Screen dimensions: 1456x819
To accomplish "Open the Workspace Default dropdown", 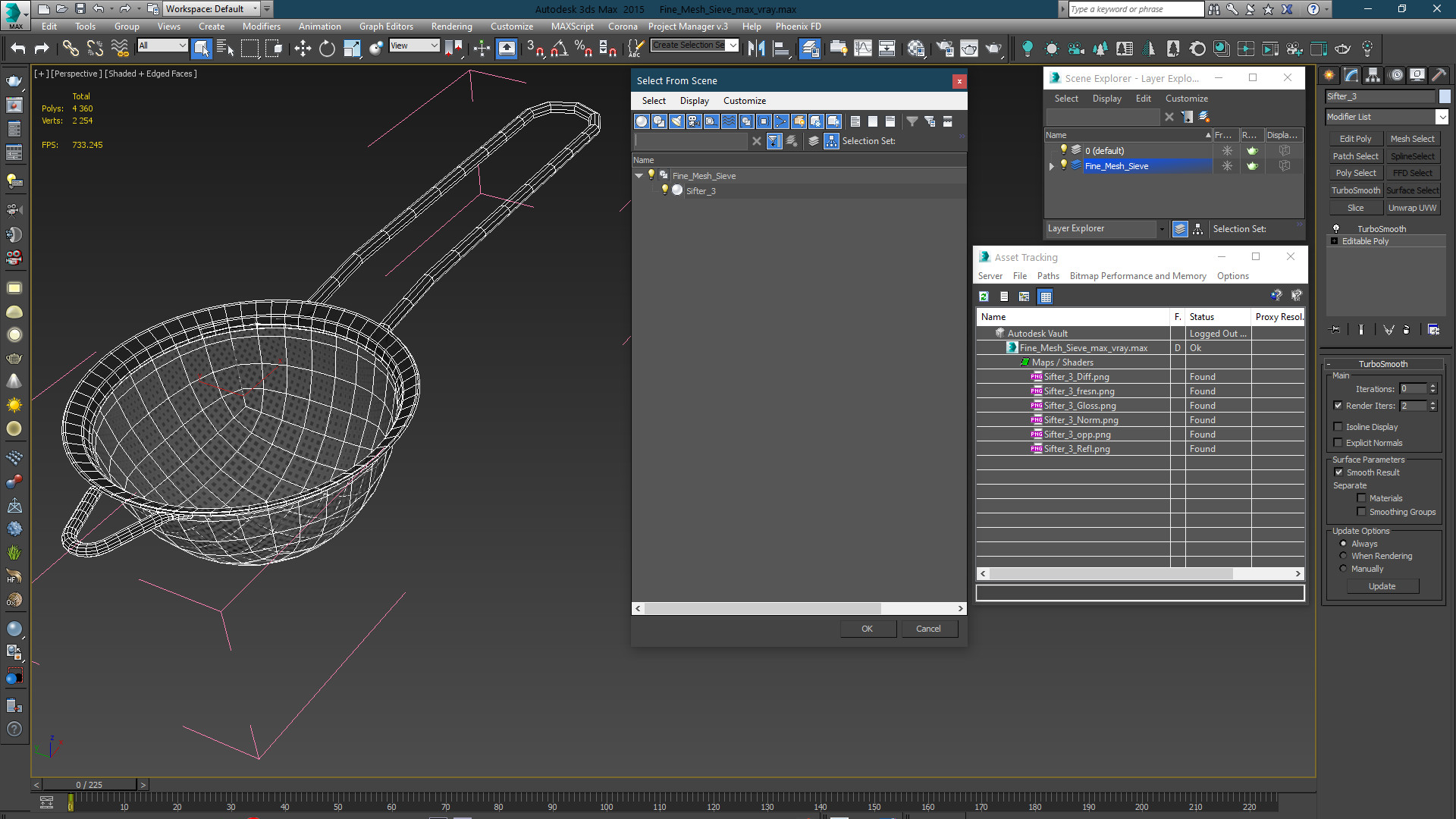I will [x=255, y=9].
